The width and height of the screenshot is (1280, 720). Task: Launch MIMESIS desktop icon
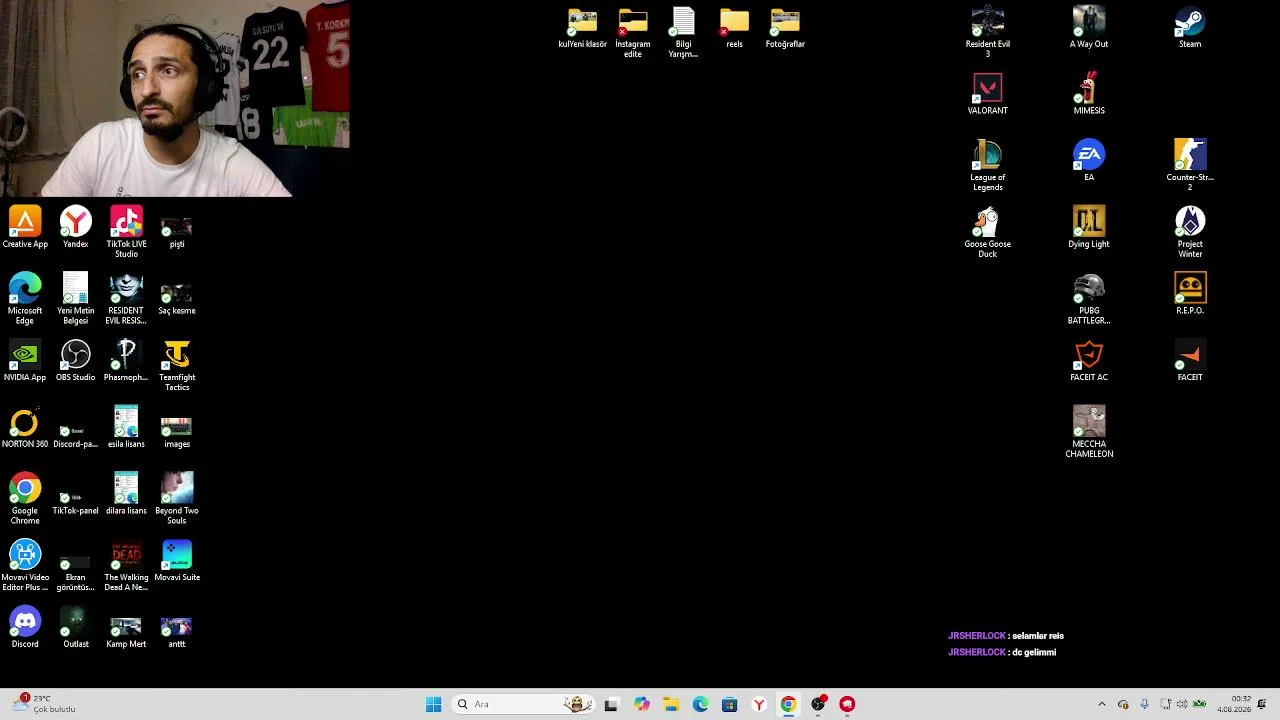tap(1089, 93)
